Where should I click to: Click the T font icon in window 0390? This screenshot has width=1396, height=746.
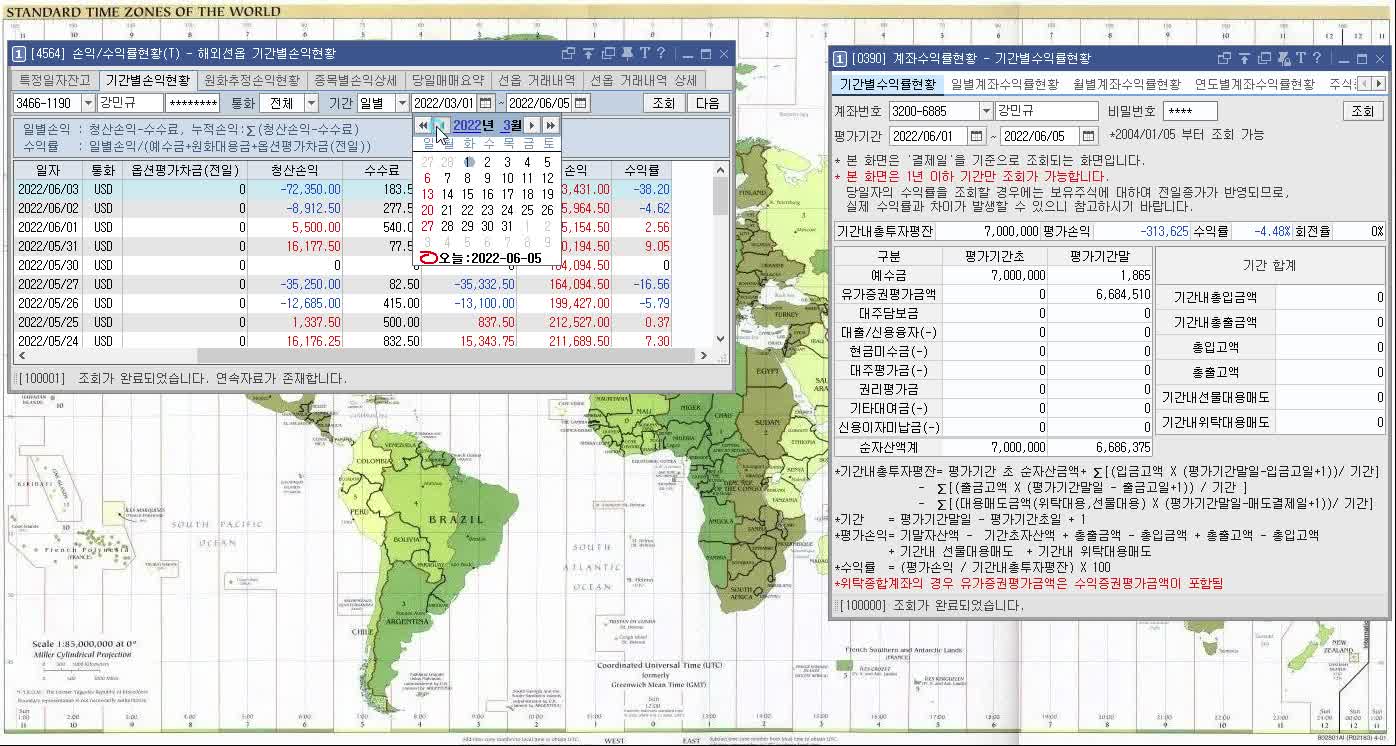coord(1301,59)
